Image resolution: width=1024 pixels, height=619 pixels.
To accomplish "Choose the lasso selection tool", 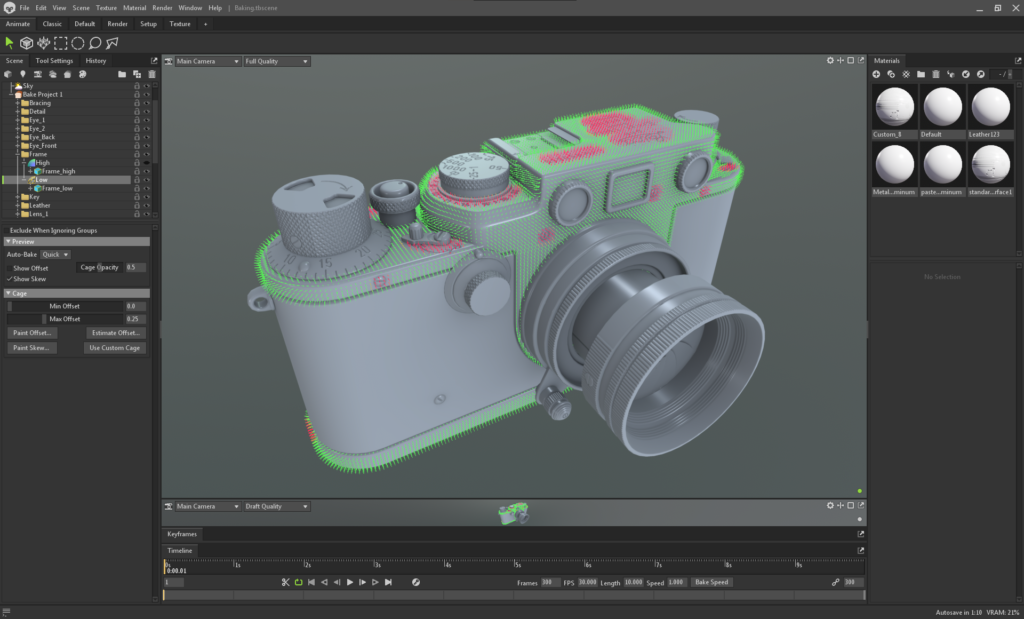I will point(95,43).
